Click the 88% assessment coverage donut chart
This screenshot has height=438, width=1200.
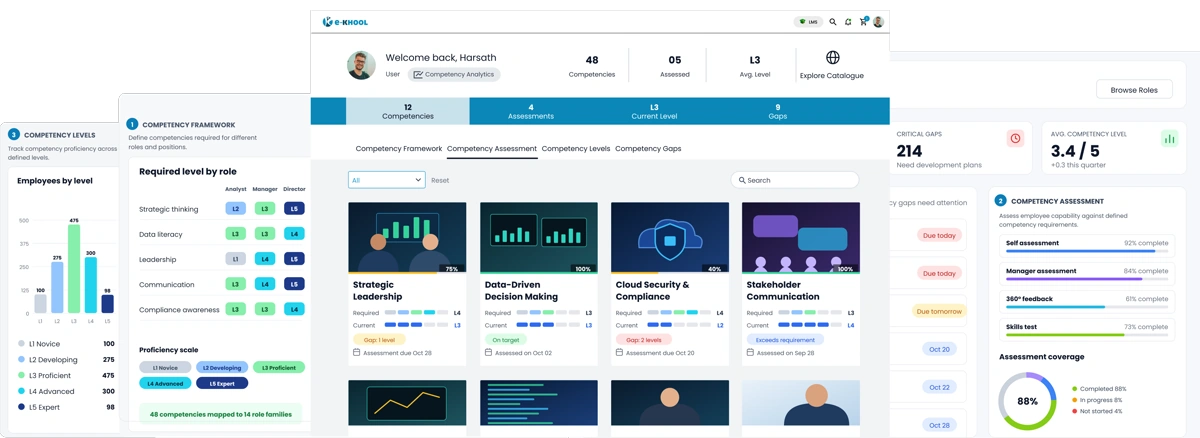1027,401
